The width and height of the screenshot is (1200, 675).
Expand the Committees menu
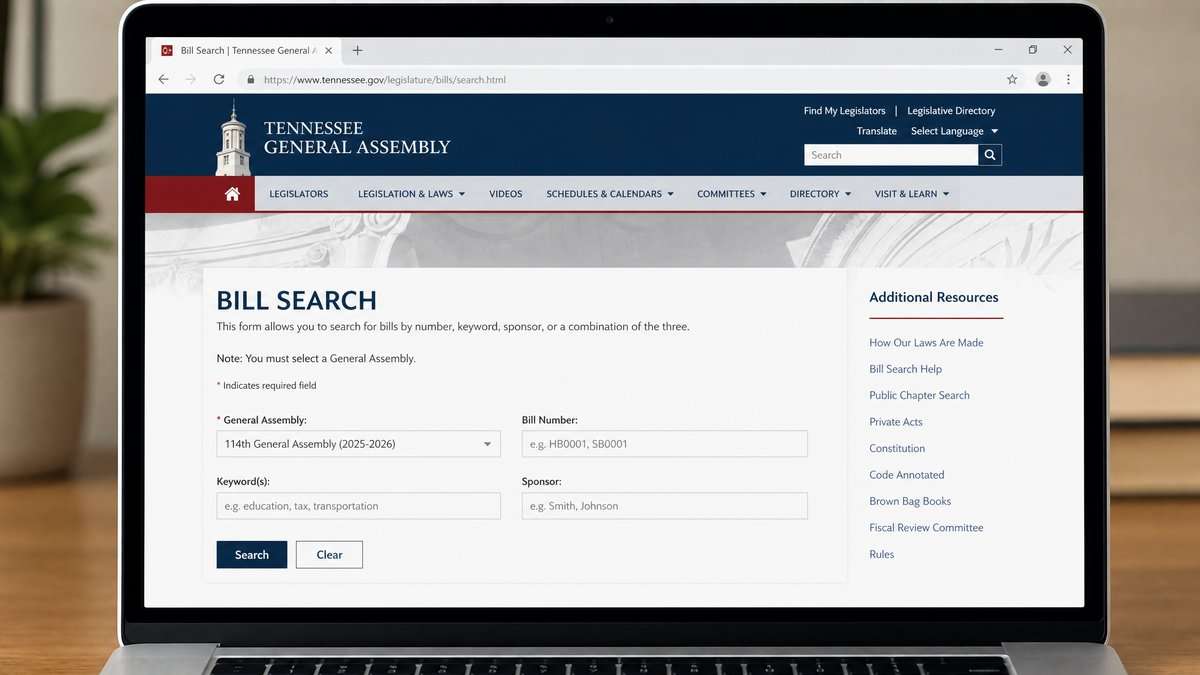click(732, 194)
